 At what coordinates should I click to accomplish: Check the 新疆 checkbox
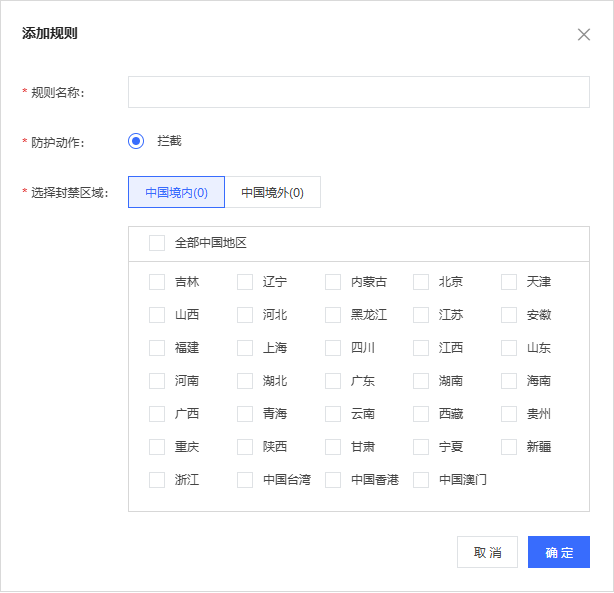click(x=509, y=447)
